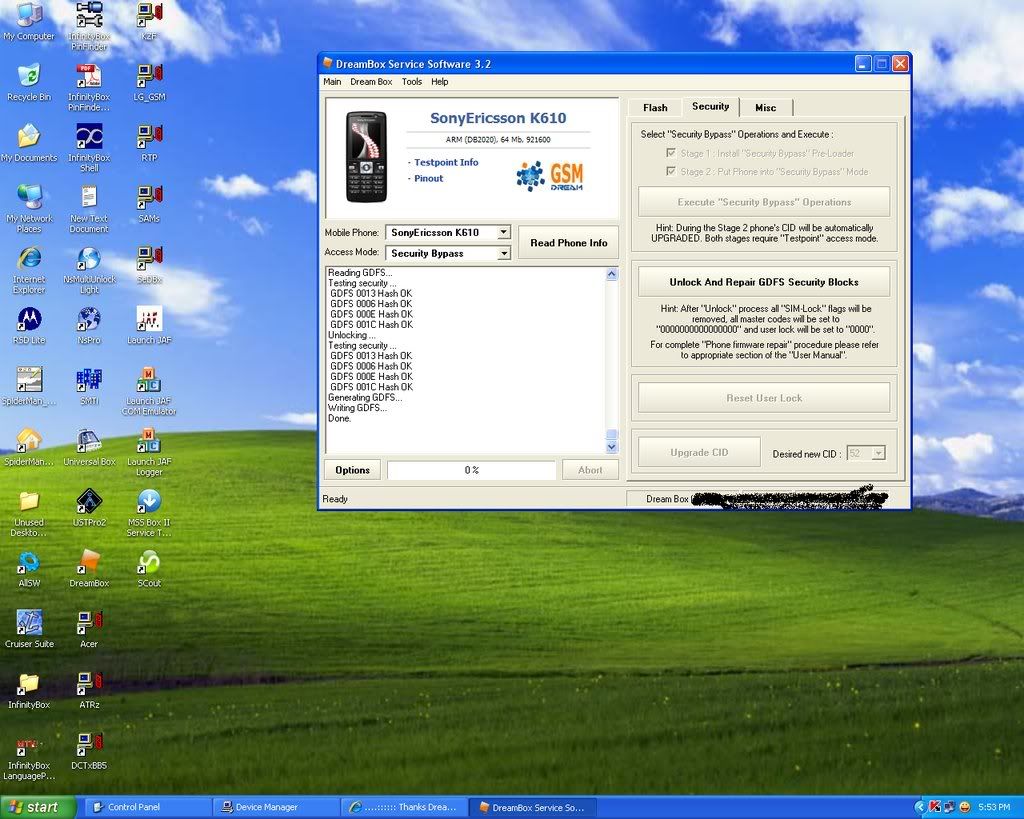Open the Recycle Bin desktop icon
This screenshot has width=1024, height=819.
click(29, 82)
